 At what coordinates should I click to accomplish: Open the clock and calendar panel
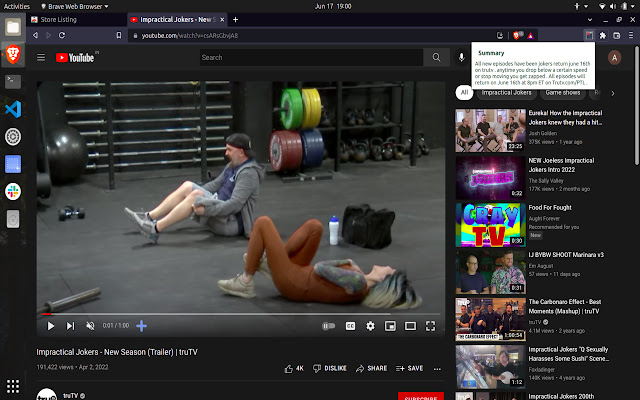(x=333, y=6)
